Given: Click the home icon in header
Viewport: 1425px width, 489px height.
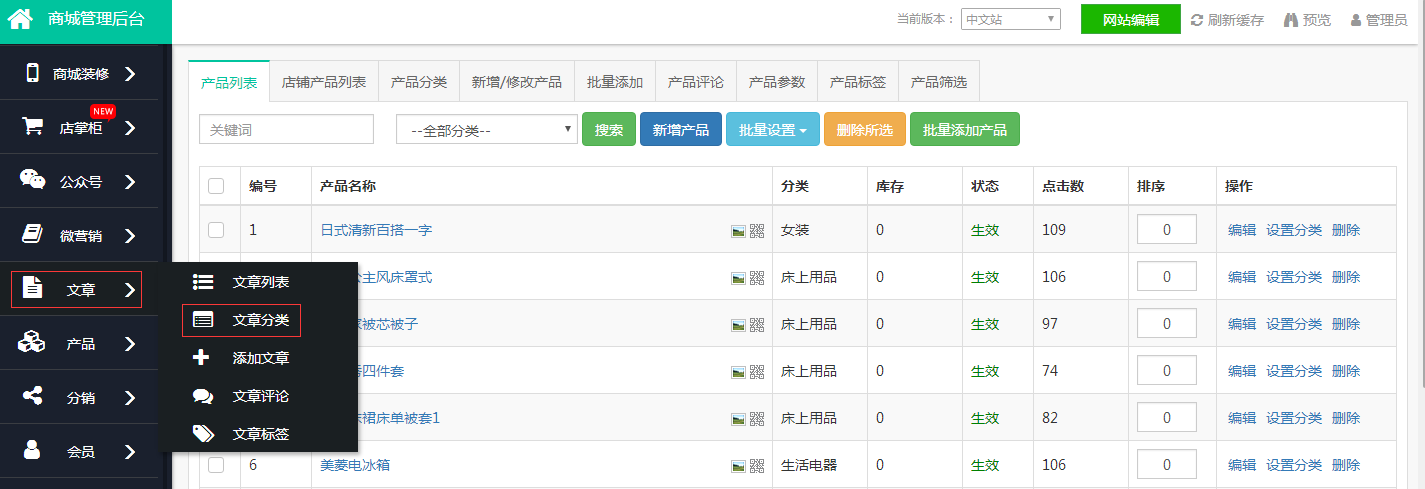Looking at the screenshot, I should point(20,19).
